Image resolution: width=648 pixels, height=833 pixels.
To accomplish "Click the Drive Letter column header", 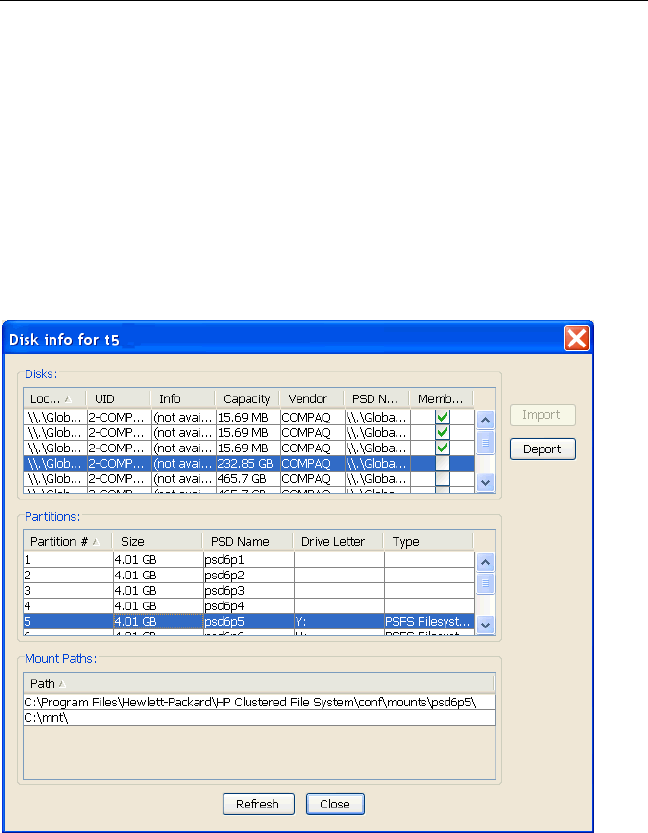I will 338,541.
